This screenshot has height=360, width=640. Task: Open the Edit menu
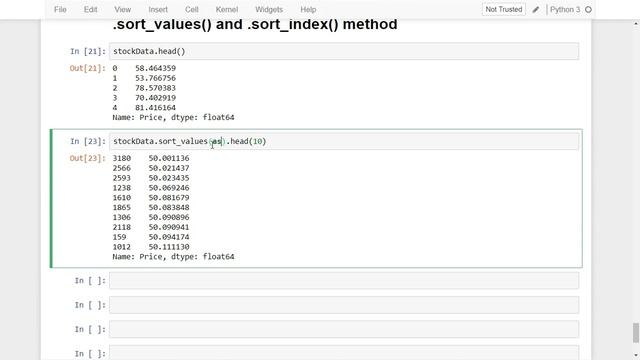[90, 9]
